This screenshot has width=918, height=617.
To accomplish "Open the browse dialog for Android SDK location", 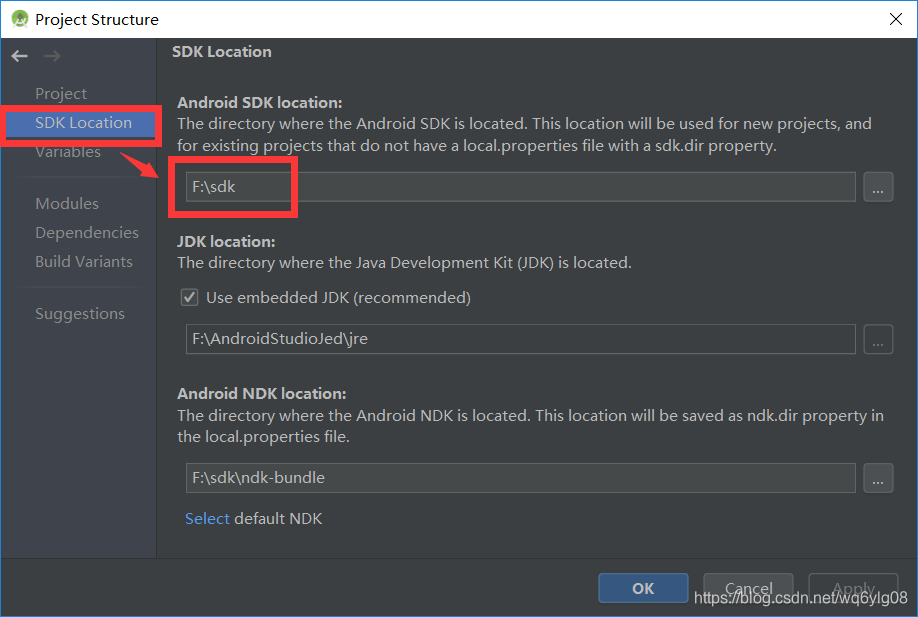I will 878,187.
